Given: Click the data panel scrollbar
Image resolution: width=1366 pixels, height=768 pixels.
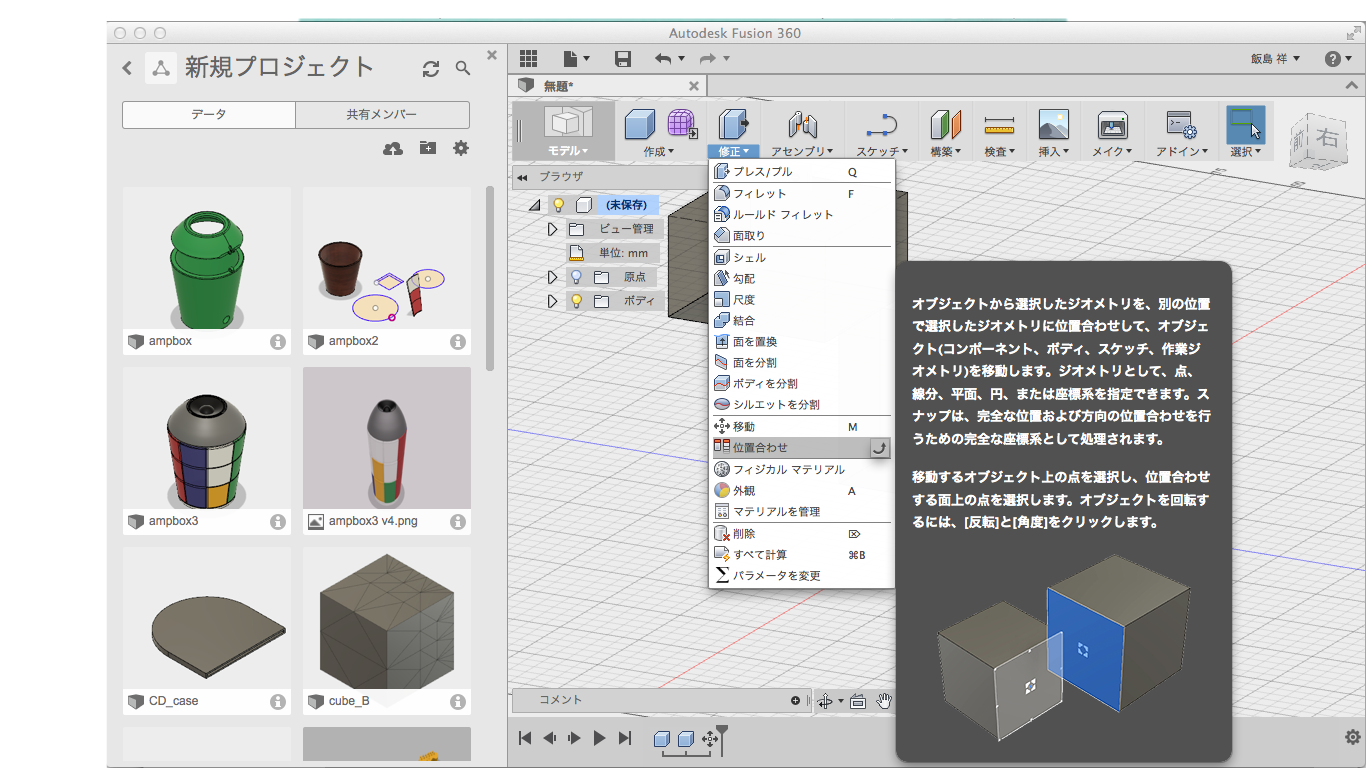Looking at the screenshot, I should coord(490,278).
